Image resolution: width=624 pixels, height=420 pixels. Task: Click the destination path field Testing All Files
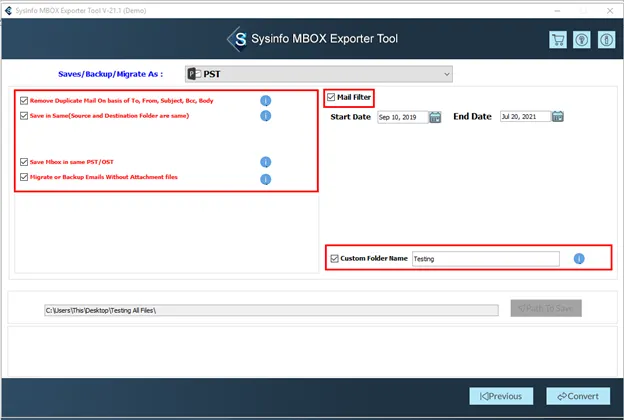point(271,310)
